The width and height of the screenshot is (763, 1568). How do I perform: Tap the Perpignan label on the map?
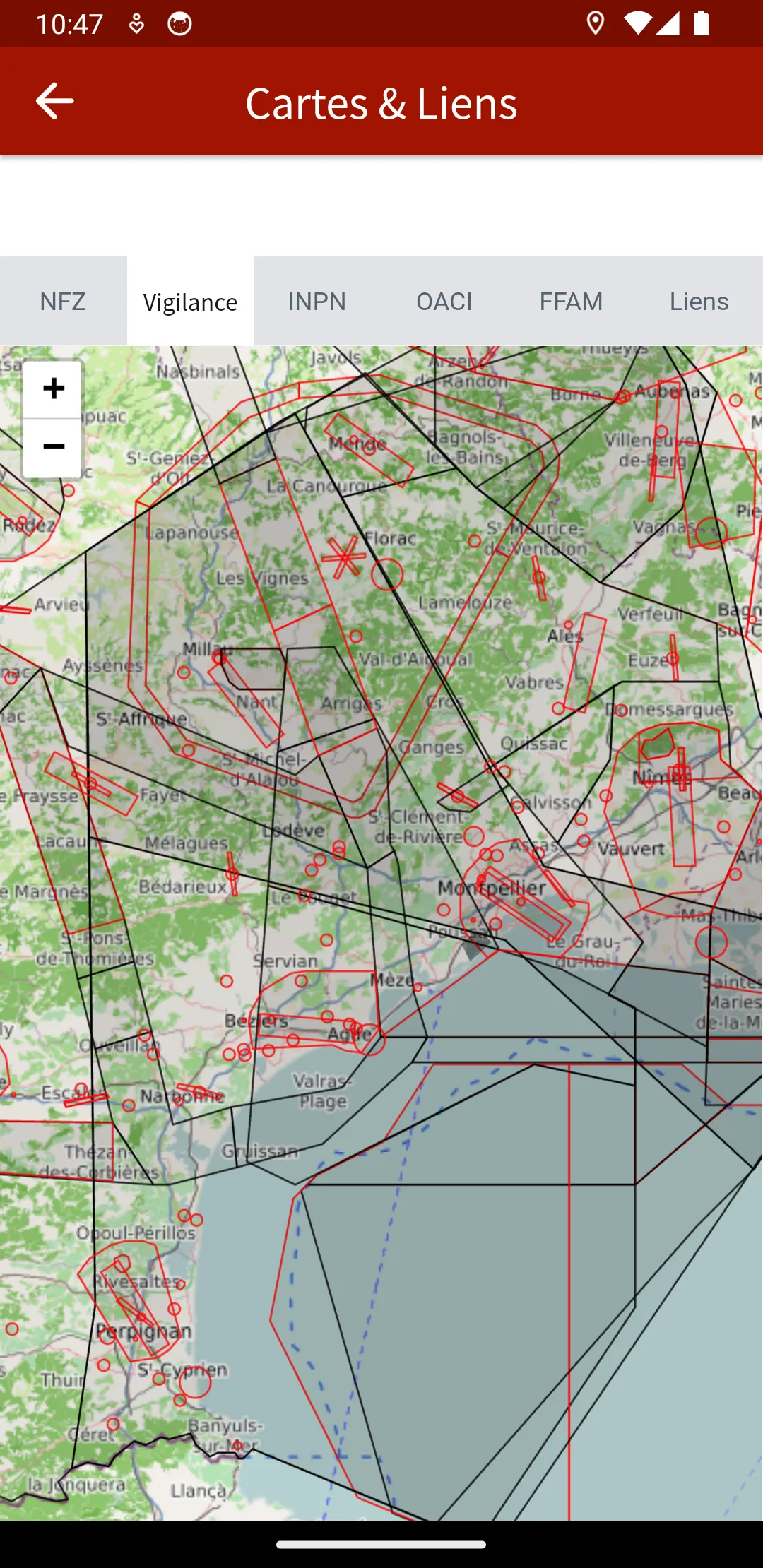pyautogui.click(x=144, y=1331)
